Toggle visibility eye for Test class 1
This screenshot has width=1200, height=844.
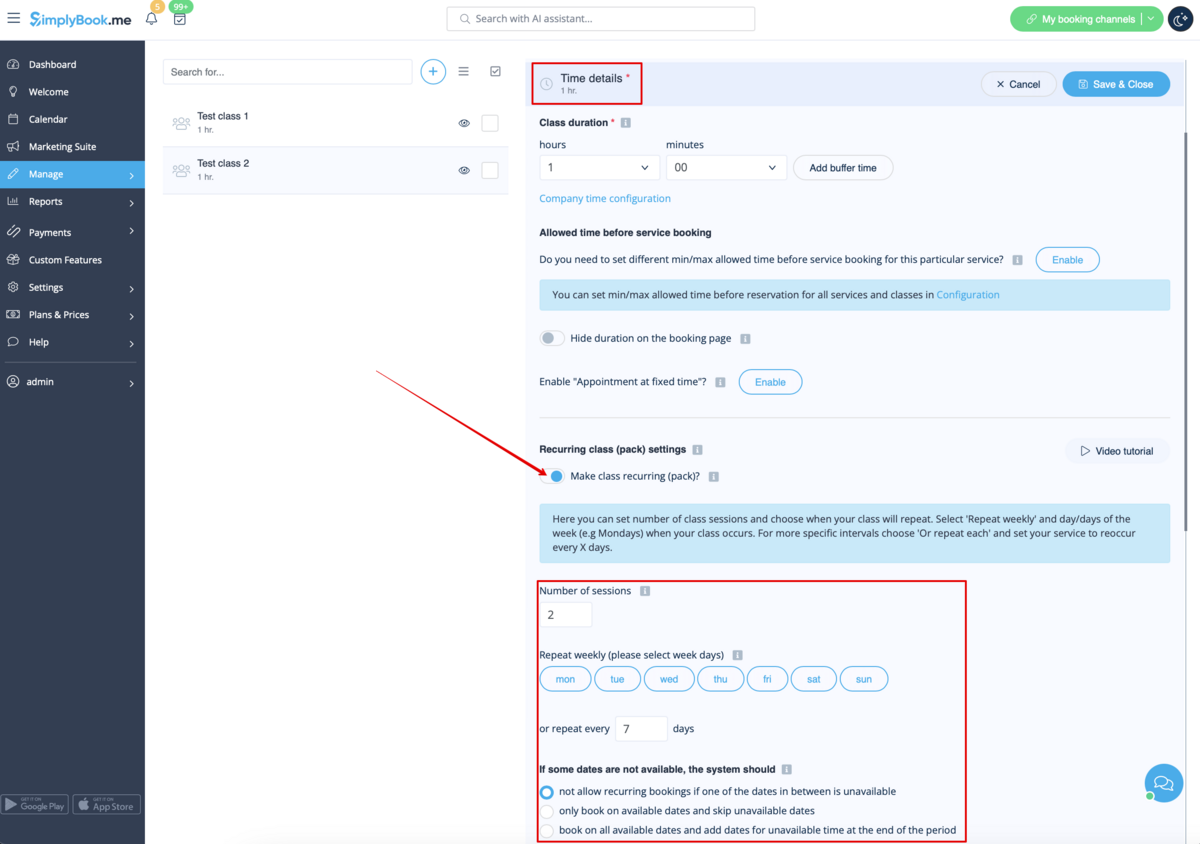(x=464, y=123)
